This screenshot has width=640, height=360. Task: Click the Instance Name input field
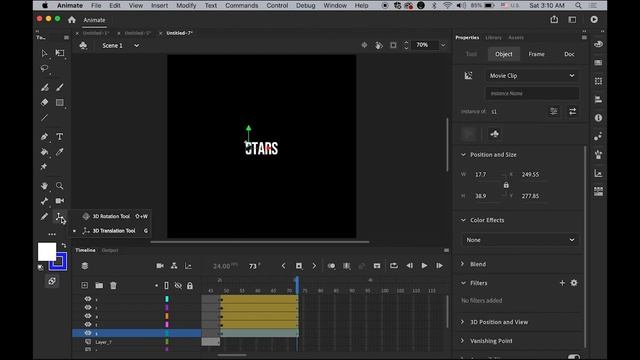coord(532,93)
